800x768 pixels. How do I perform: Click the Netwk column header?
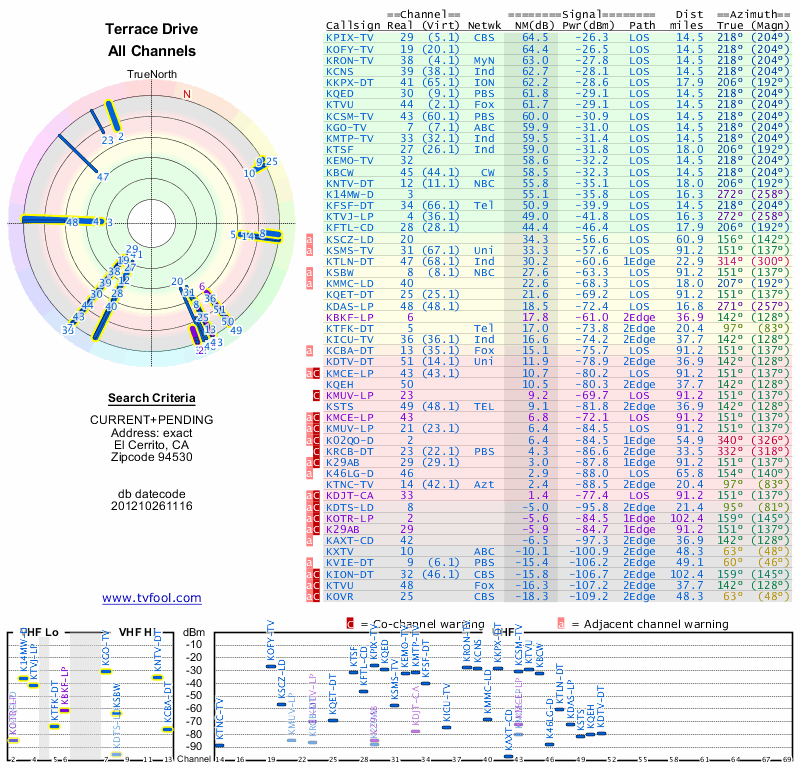click(486, 26)
